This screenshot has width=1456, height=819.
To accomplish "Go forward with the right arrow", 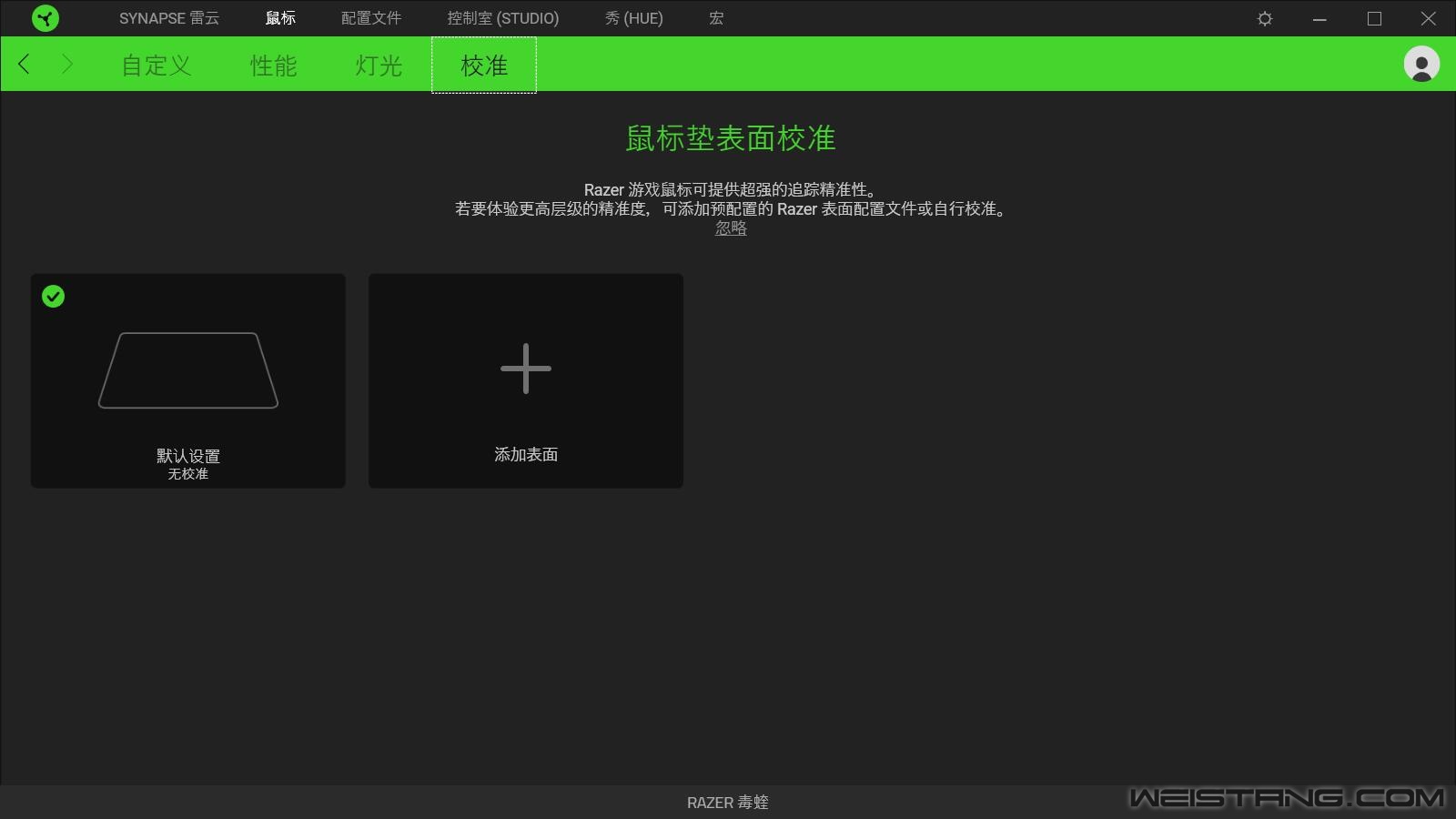I will tap(66, 64).
